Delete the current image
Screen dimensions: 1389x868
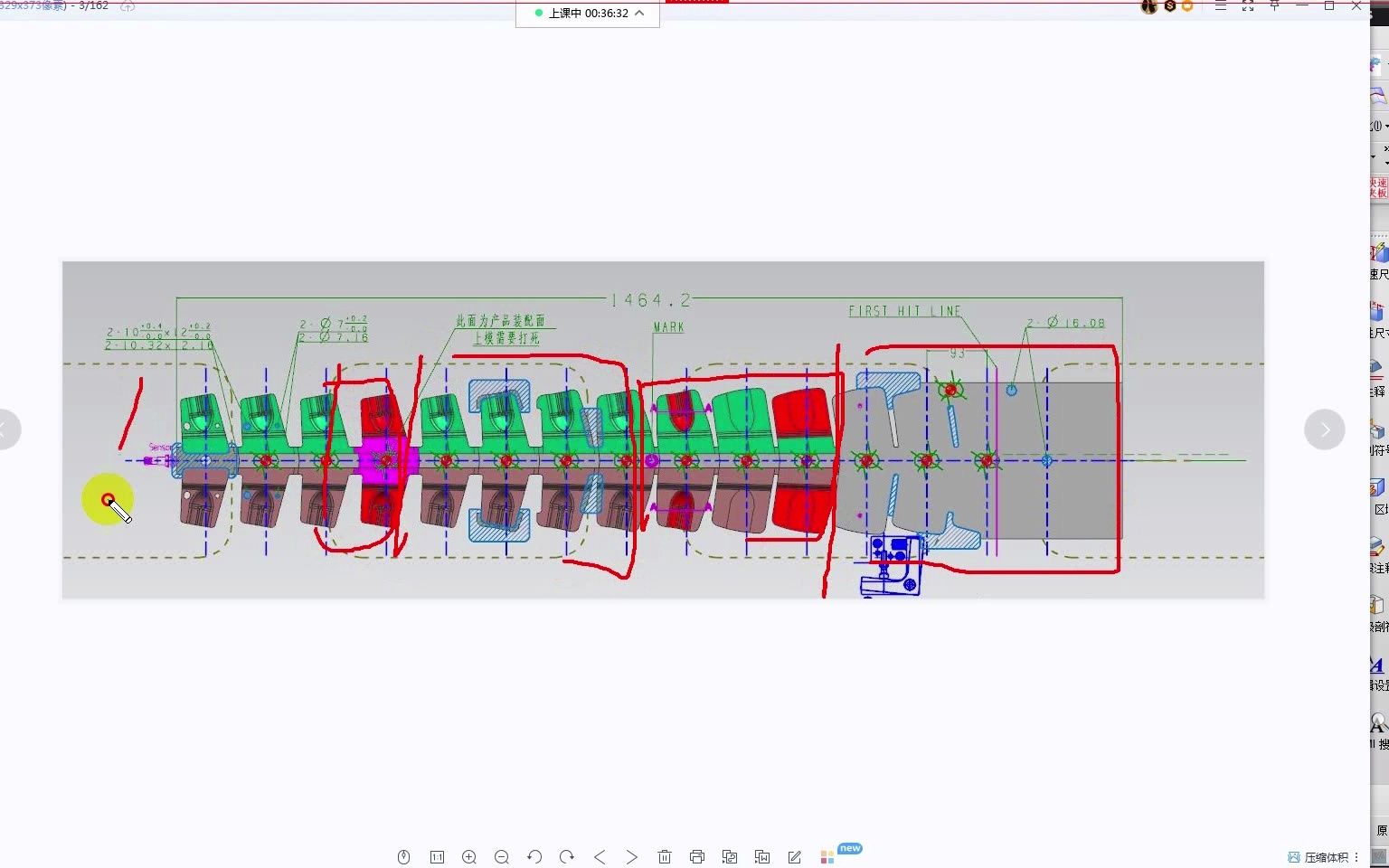point(665,856)
